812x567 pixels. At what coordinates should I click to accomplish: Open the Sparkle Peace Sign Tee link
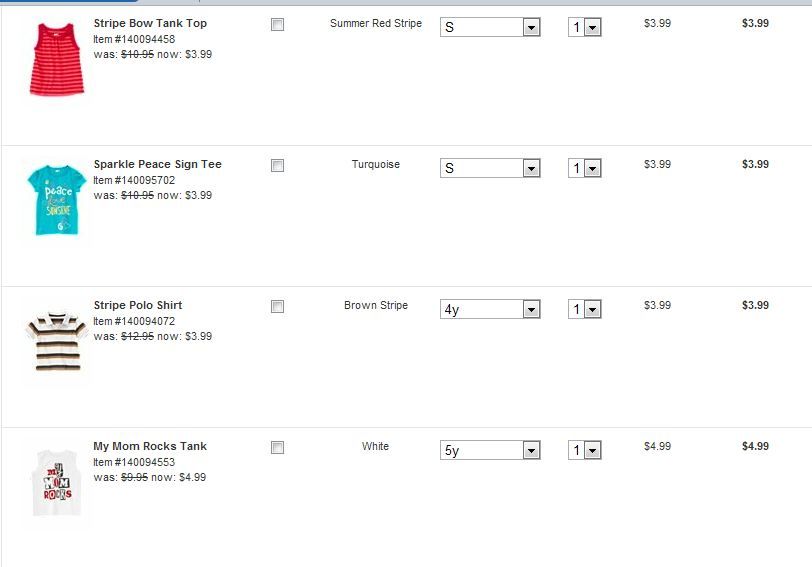(157, 164)
